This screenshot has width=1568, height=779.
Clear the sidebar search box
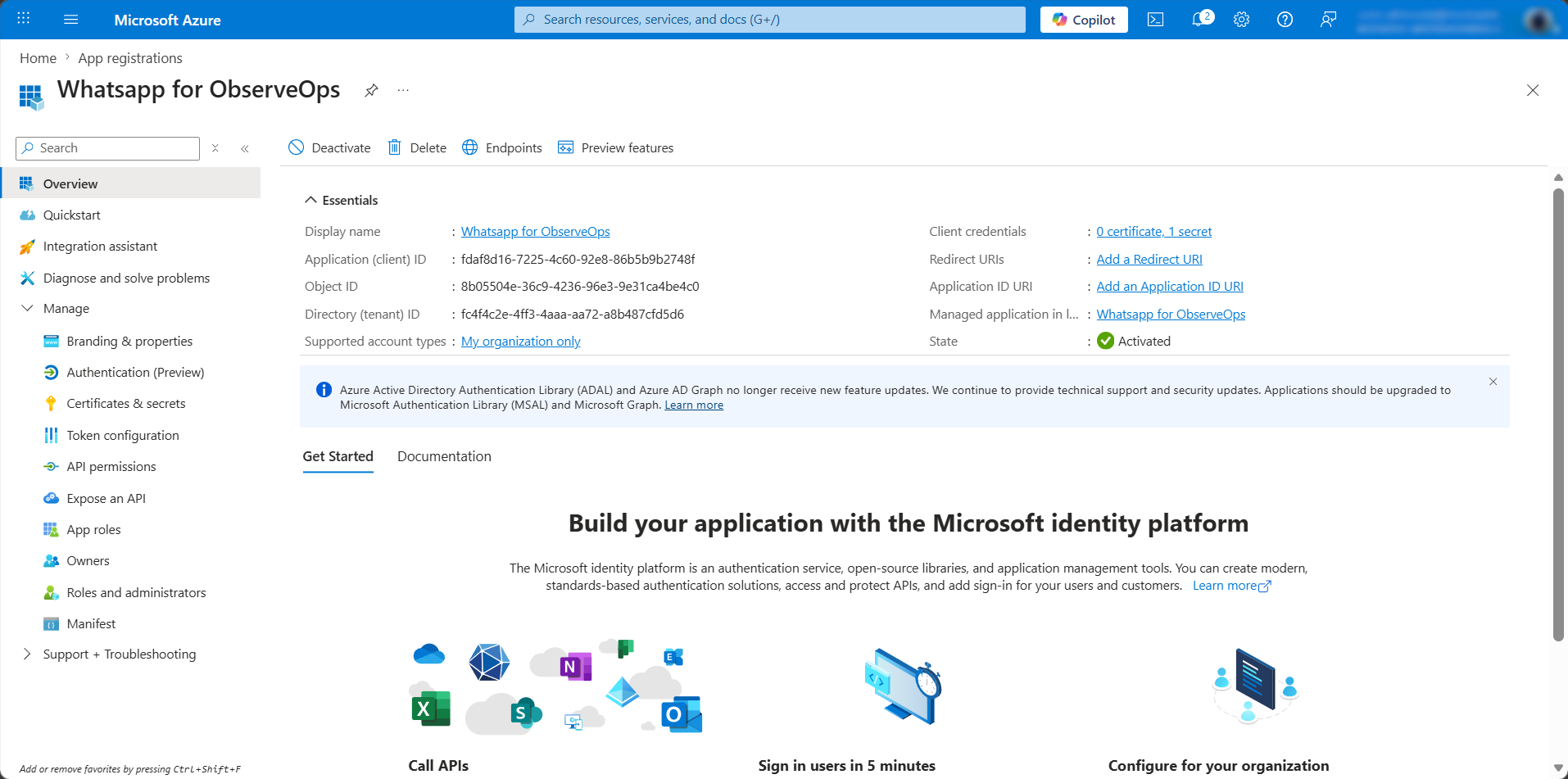point(215,148)
